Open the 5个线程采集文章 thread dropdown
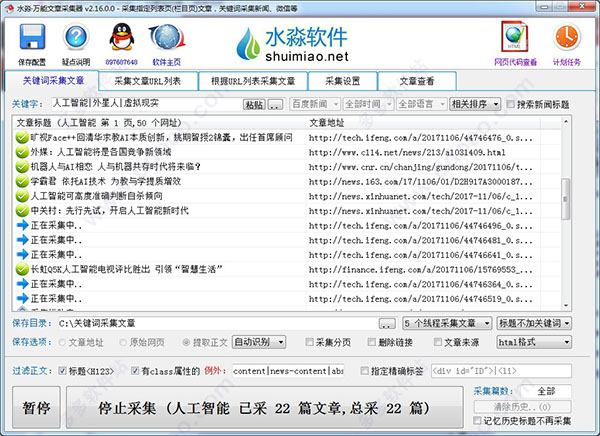 click(447, 324)
